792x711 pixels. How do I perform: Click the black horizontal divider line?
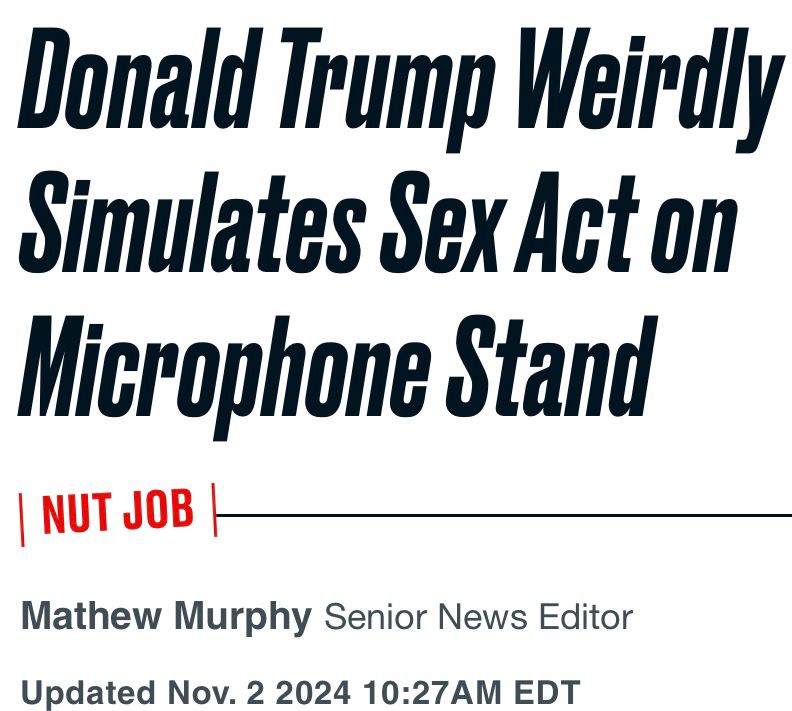click(504, 515)
